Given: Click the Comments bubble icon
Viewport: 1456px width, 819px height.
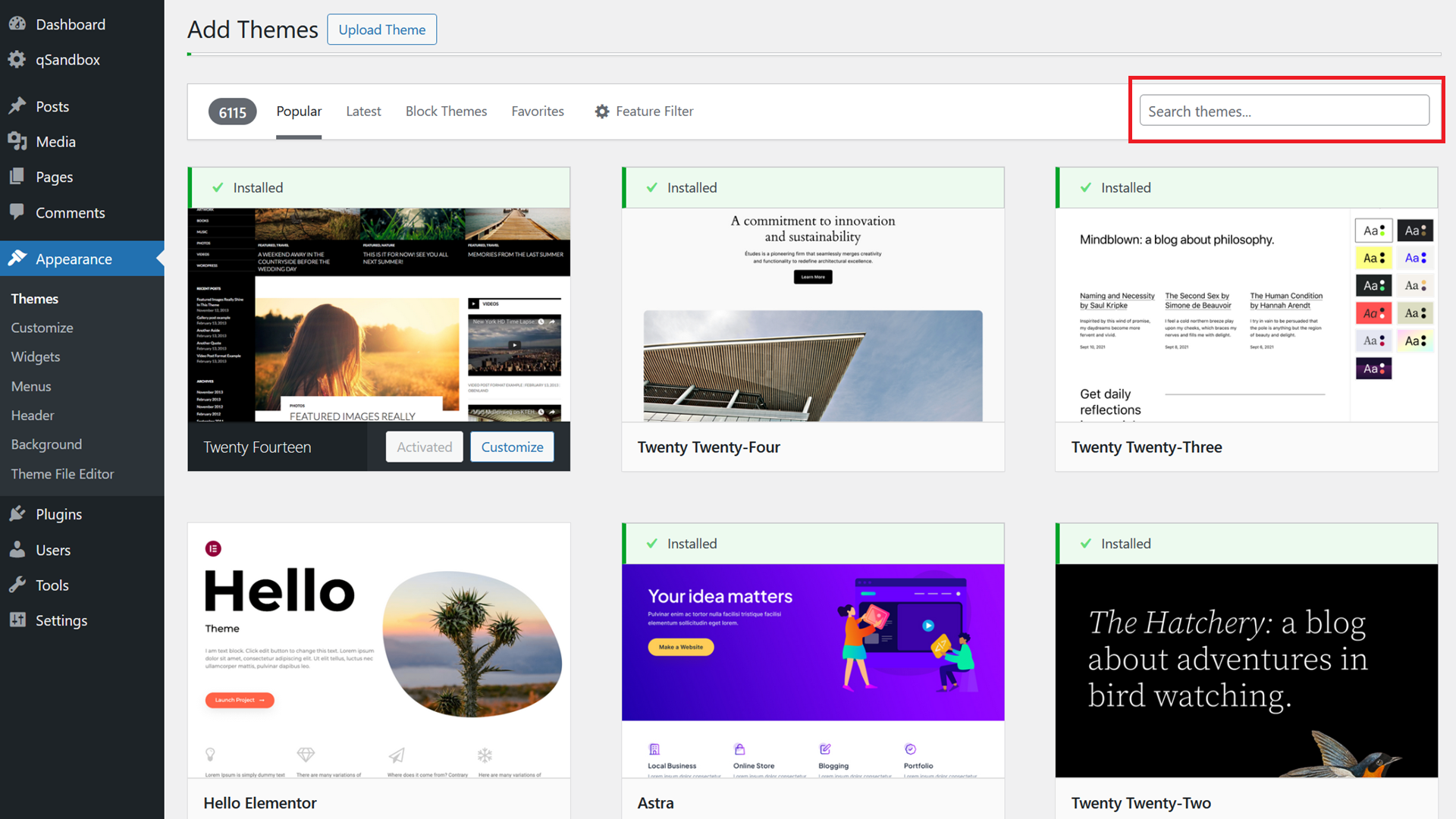Looking at the screenshot, I should point(17,212).
